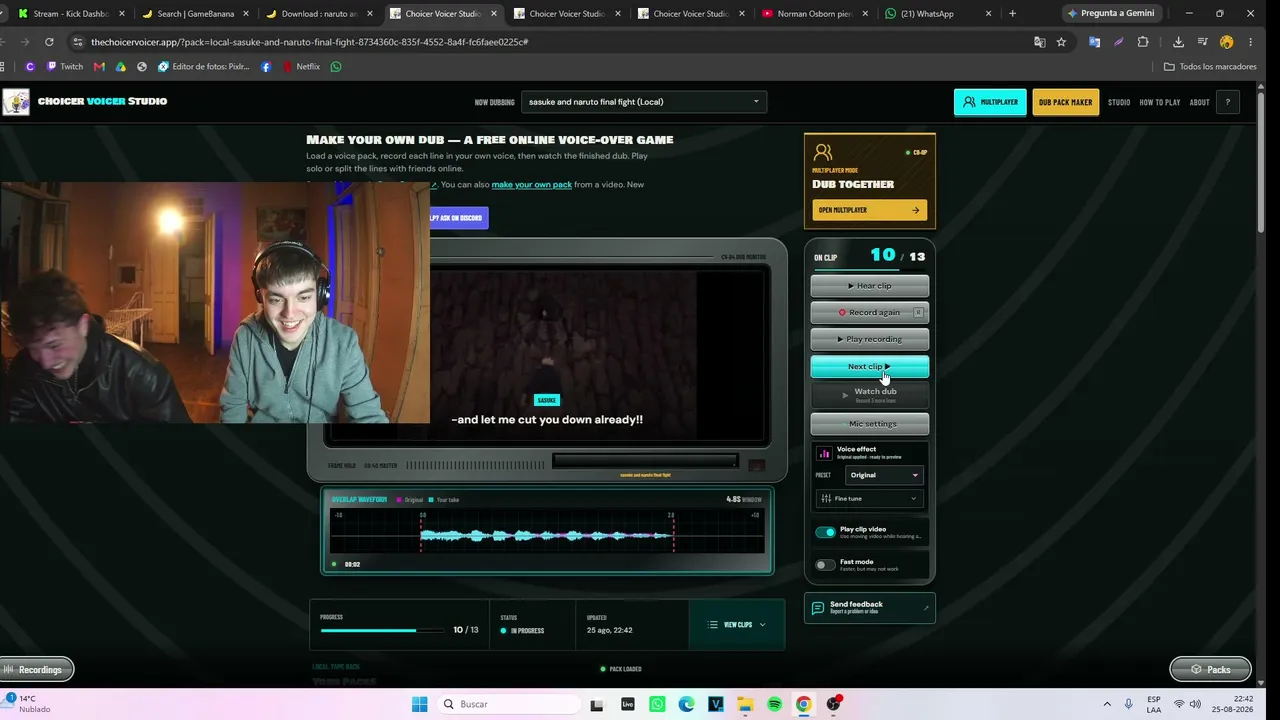1280x720 pixels.
Task: Click the Choicer Voicer Studio logo icon
Action: (x=16, y=102)
